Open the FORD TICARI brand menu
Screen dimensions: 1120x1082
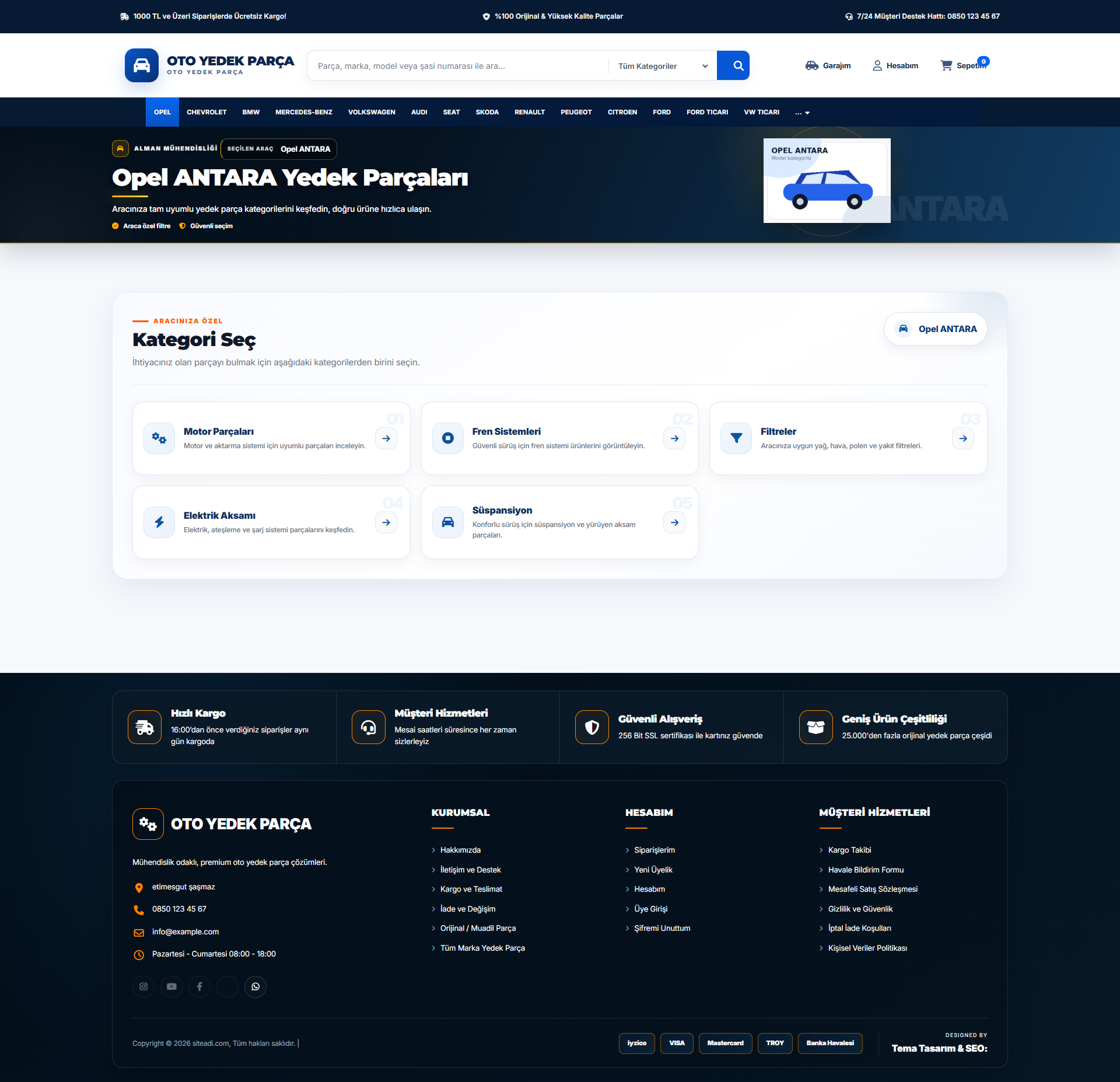click(707, 112)
